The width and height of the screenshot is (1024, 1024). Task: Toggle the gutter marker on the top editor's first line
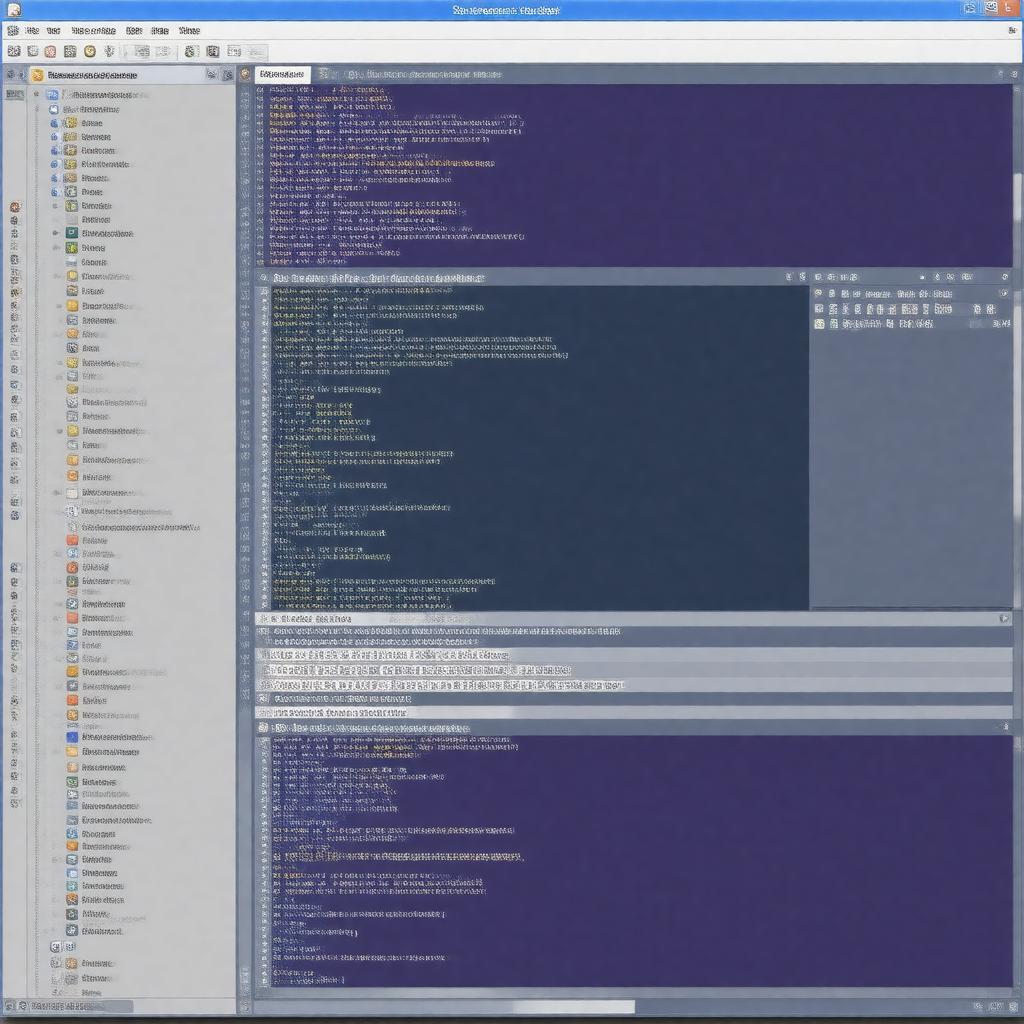260,90
